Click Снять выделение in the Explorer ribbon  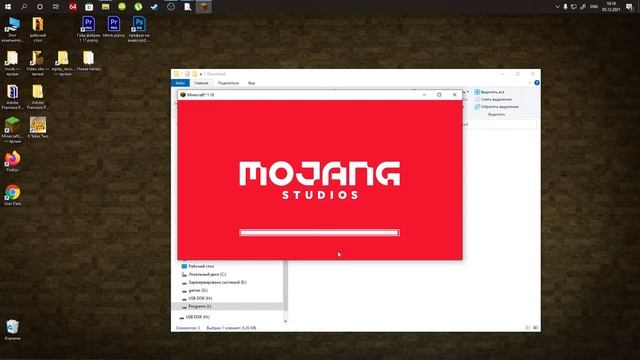(x=493, y=99)
